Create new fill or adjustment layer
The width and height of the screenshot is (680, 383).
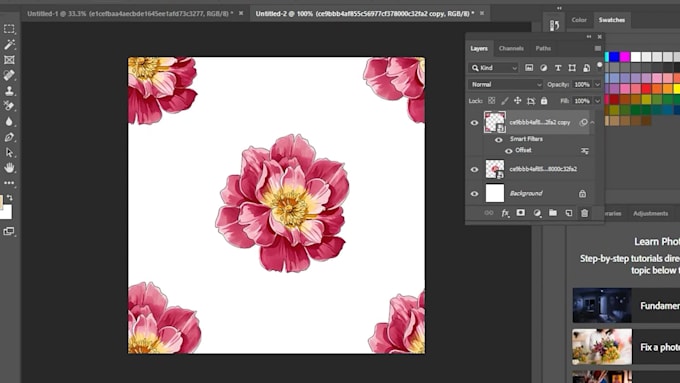[x=537, y=213]
